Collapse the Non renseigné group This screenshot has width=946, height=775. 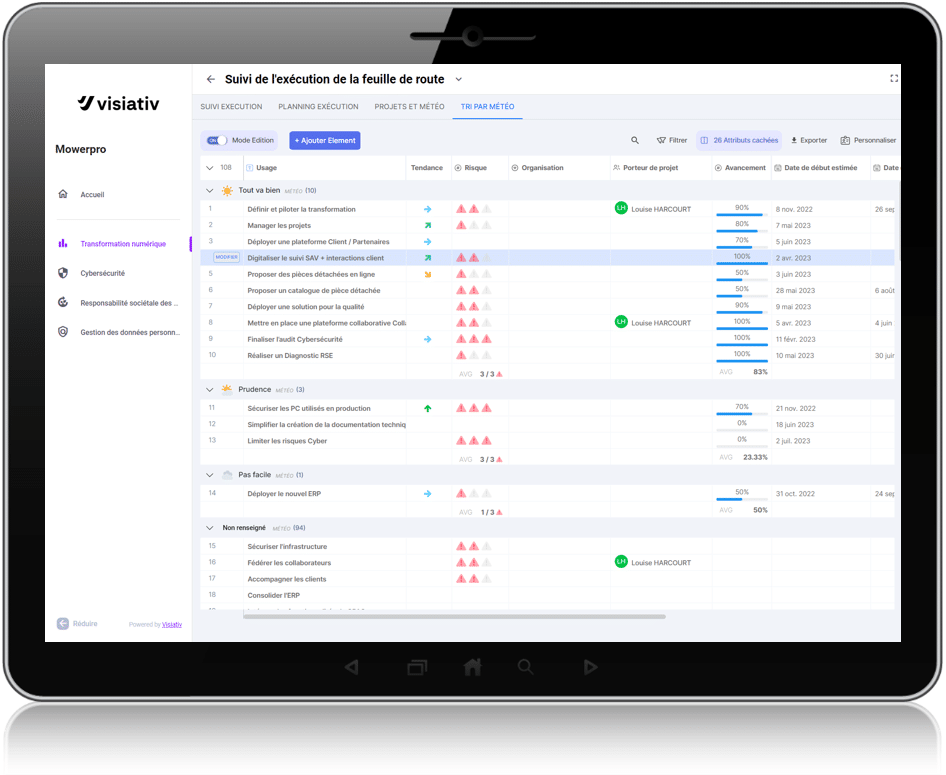click(209, 528)
